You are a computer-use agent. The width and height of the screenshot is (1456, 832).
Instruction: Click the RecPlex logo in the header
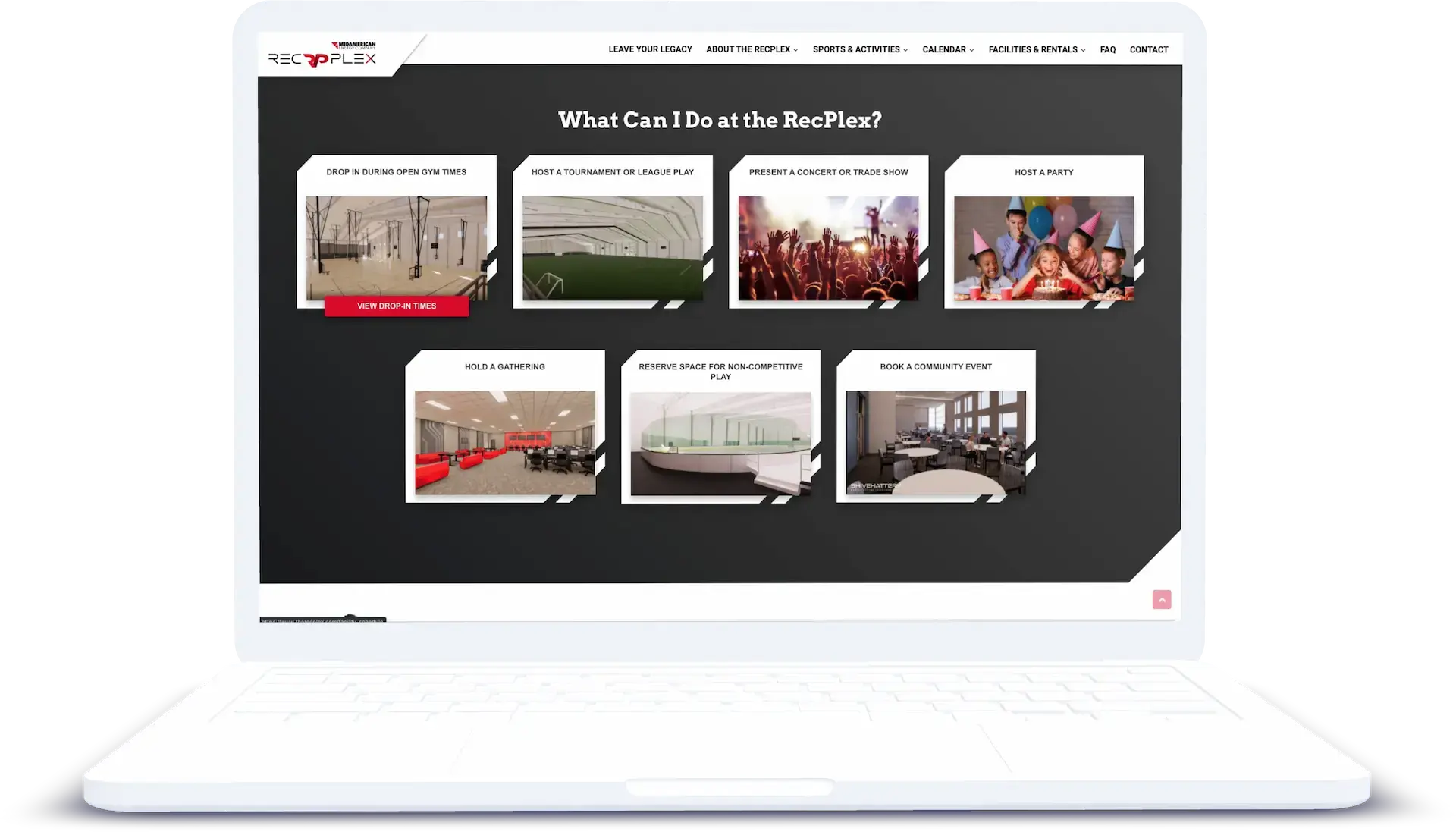point(321,52)
